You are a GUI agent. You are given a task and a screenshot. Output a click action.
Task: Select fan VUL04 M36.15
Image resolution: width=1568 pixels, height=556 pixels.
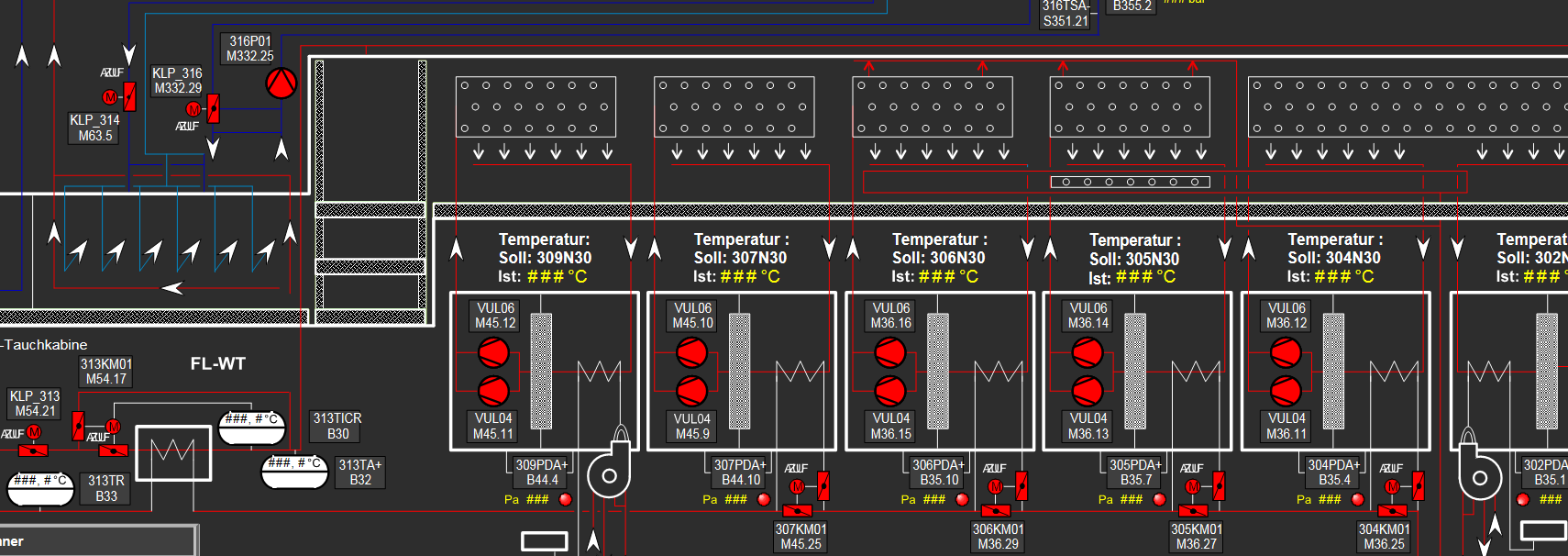click(x=889, y=391)
